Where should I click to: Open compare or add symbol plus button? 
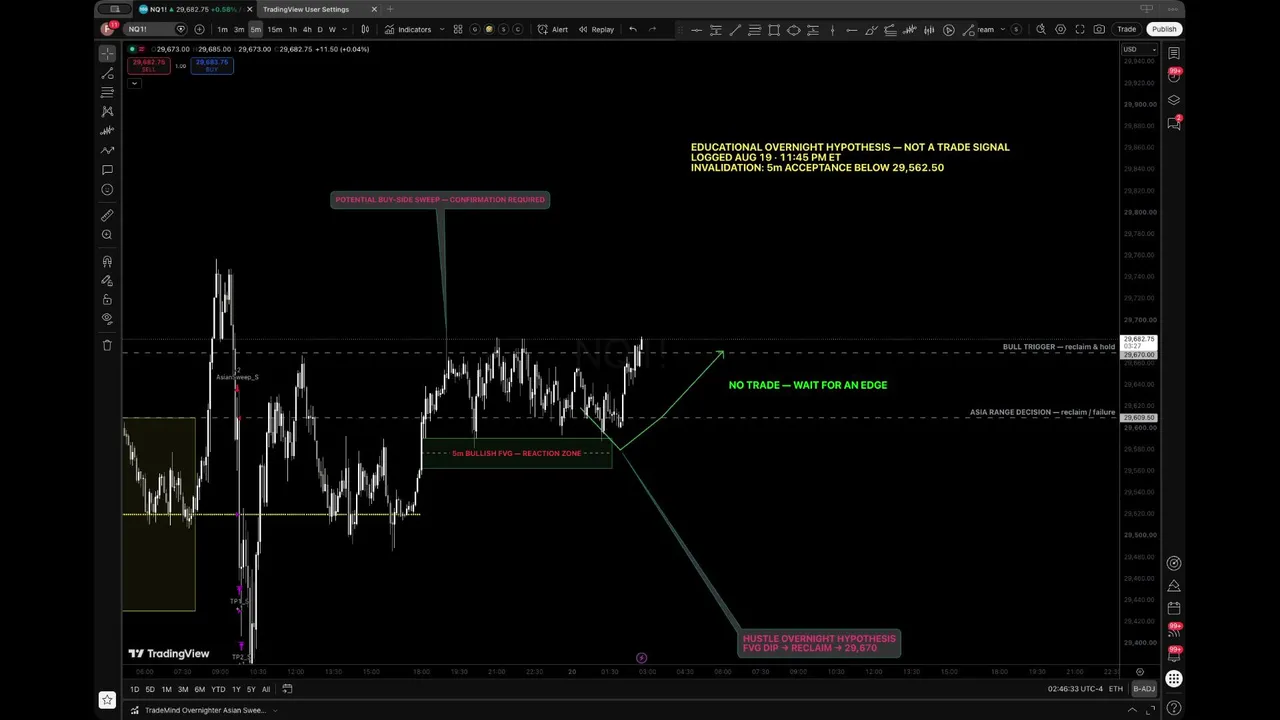tap(199, 29)
